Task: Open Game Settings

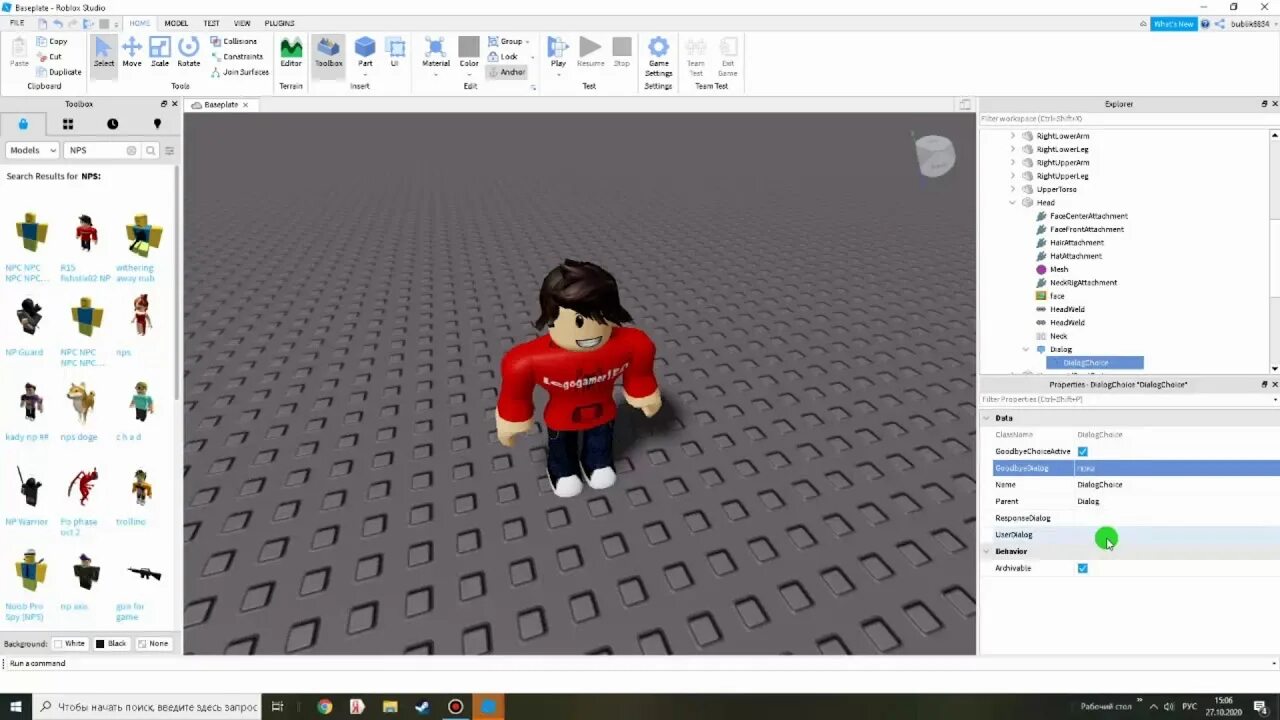Action: click(658, 56)
